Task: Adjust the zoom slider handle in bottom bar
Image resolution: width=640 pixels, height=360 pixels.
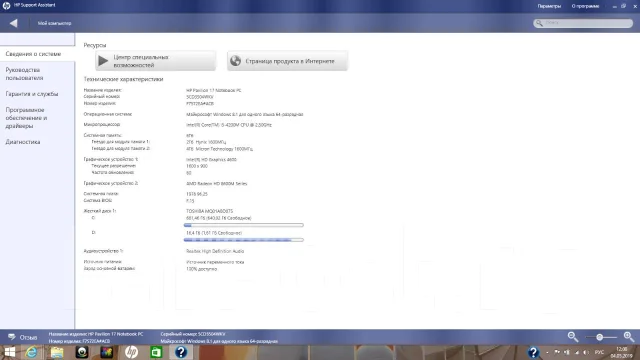Action: 599,337
